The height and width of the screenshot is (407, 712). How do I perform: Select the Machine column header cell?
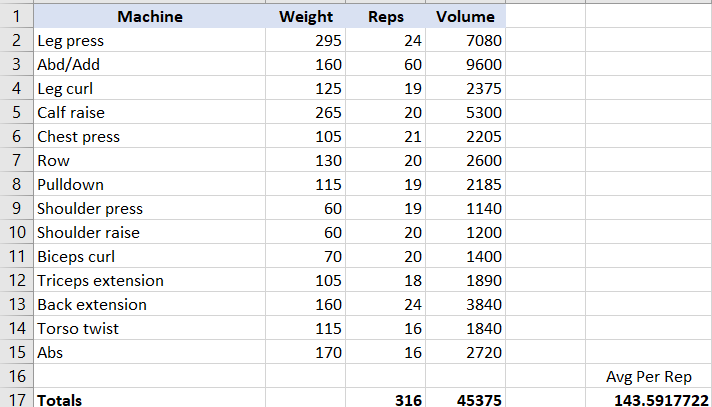click(149, 17)
